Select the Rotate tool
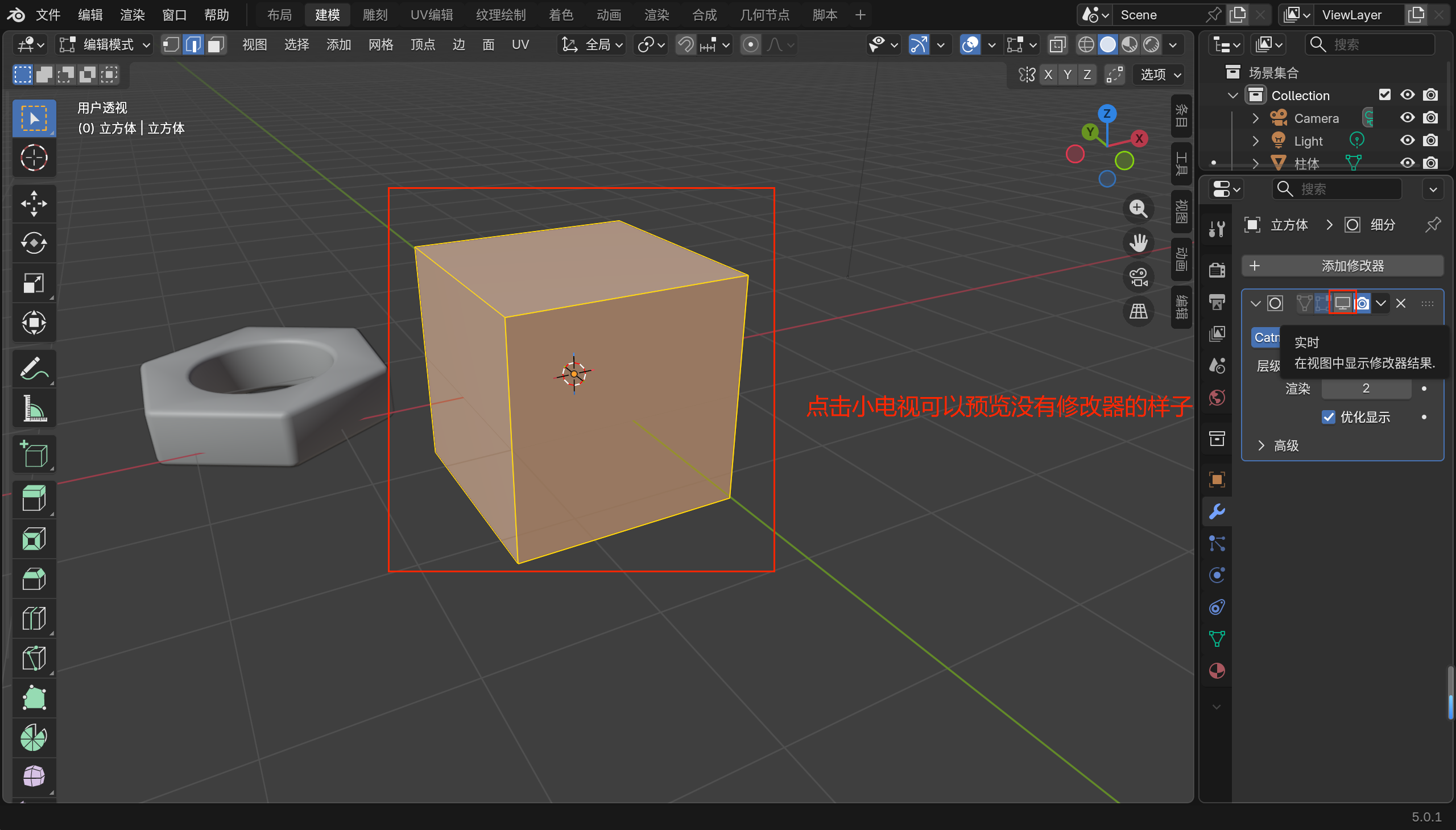This screenshot has width=1456, height=830. point(34,243)
